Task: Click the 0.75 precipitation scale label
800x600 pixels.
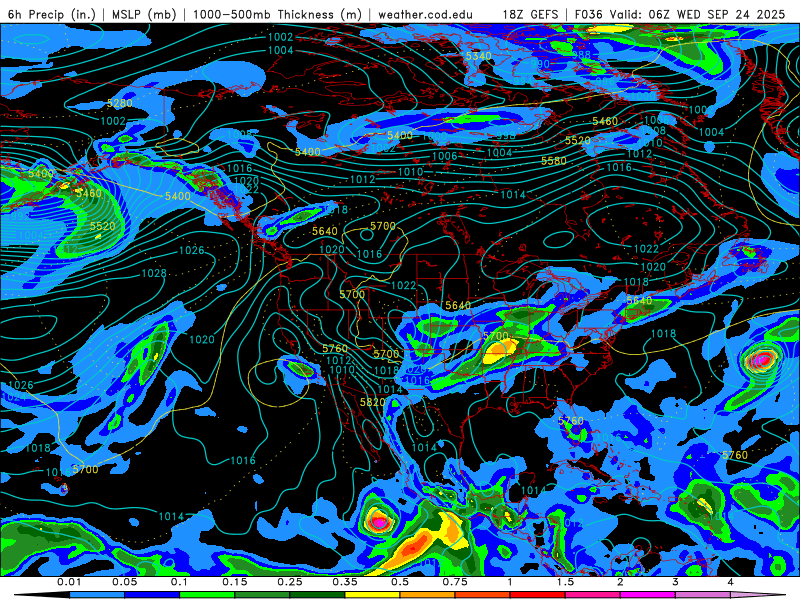Action: [455, 582]
